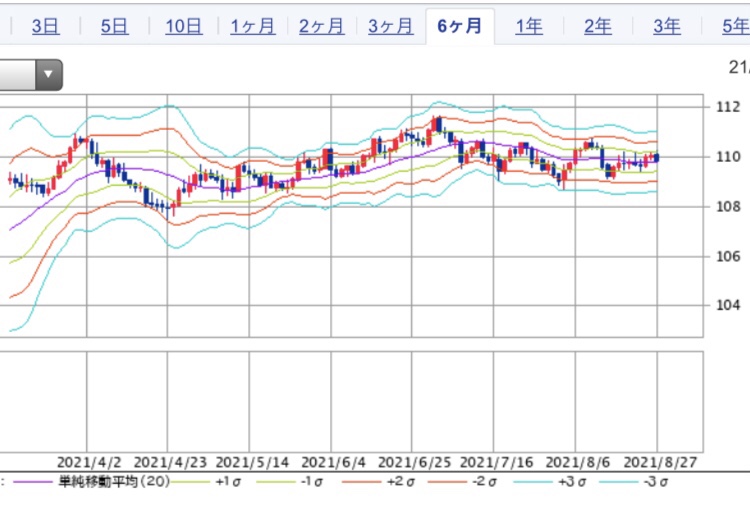Expand the gray dropdown arrow above chart
The width and height of the screenshot is (750, 506).
(48, 75)
